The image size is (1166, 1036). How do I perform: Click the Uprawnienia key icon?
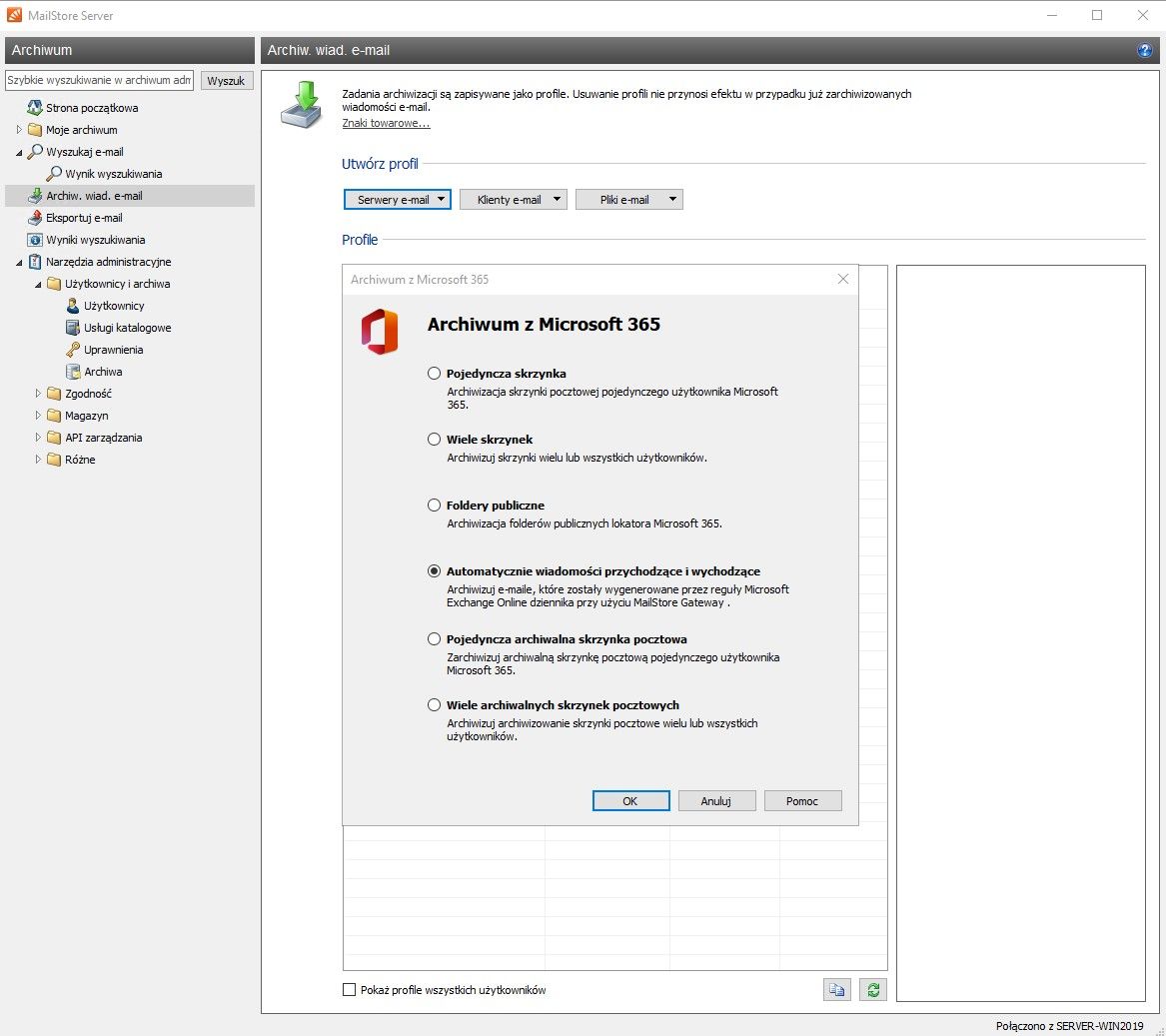click(72, 350)
